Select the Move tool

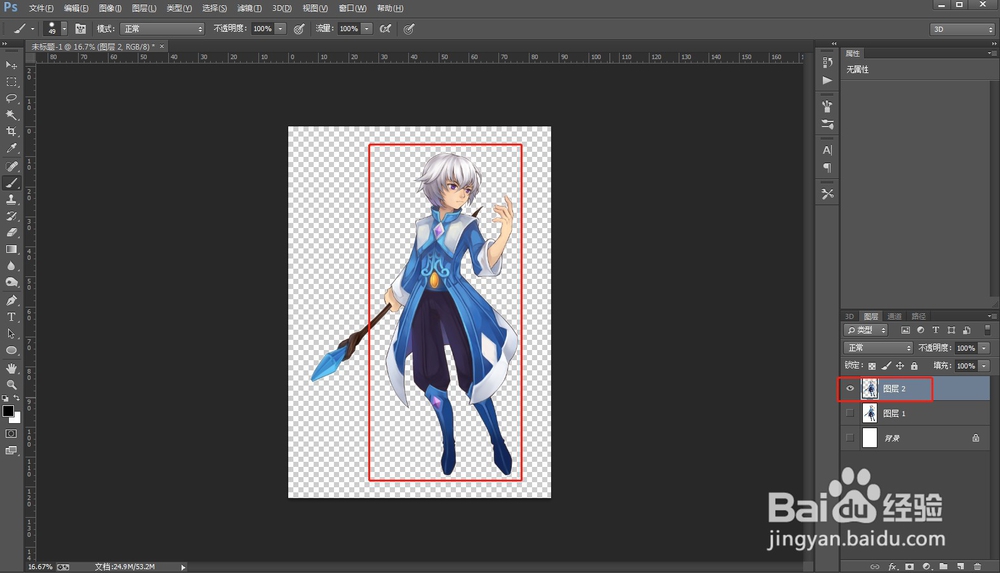(11, 65)
